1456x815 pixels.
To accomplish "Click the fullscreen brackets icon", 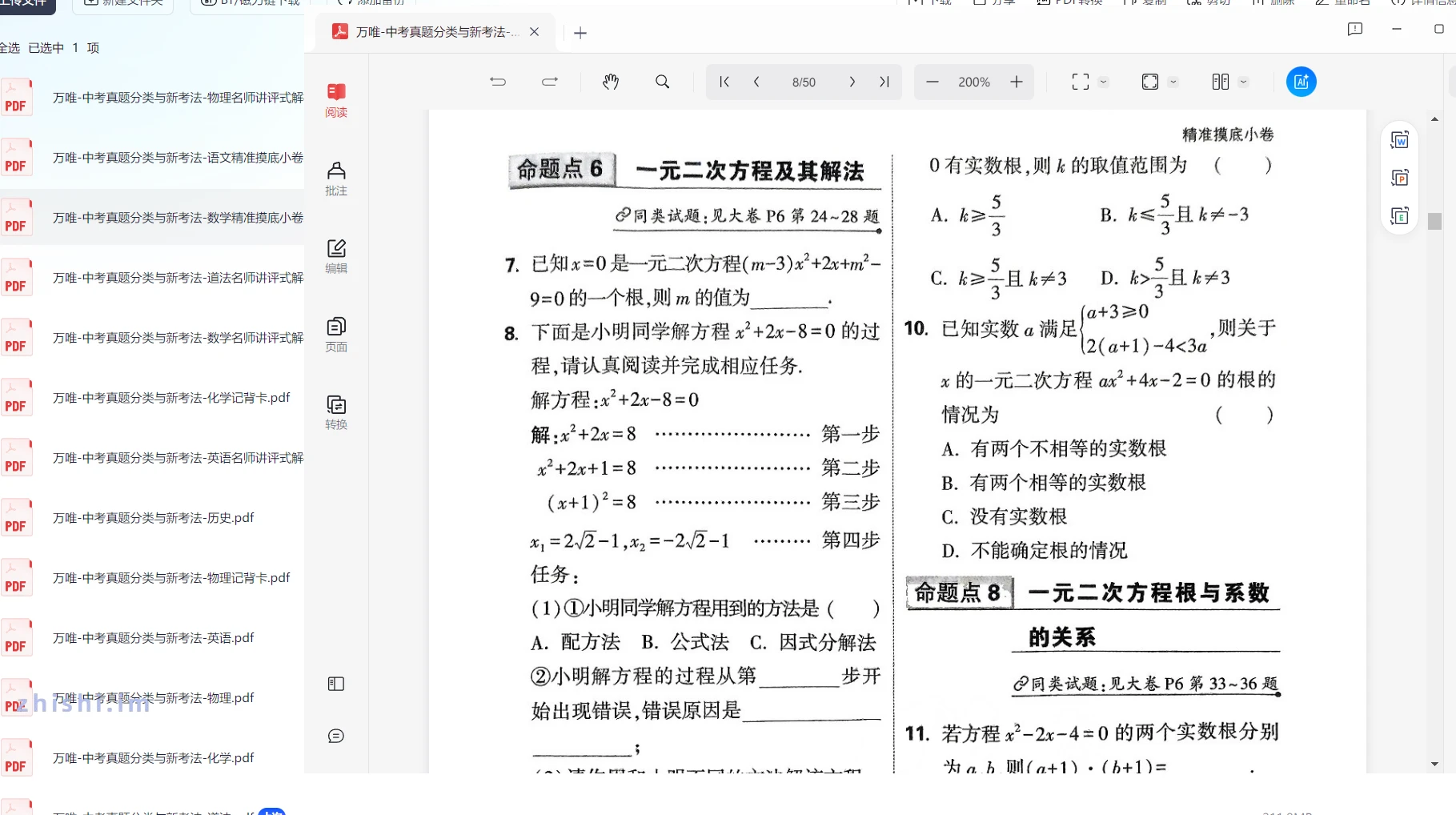I will click(x=1081, y=82).
